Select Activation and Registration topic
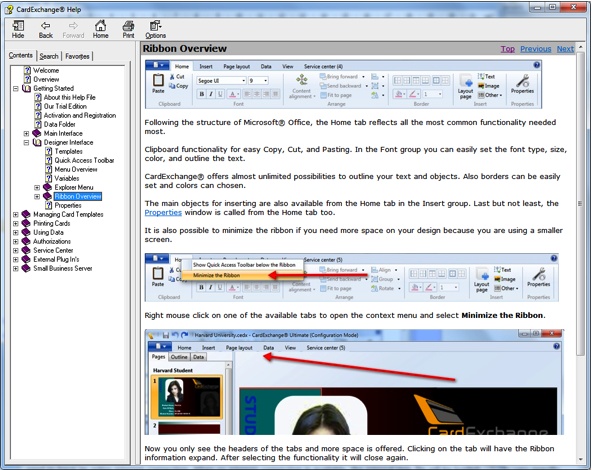 (80, 116)
